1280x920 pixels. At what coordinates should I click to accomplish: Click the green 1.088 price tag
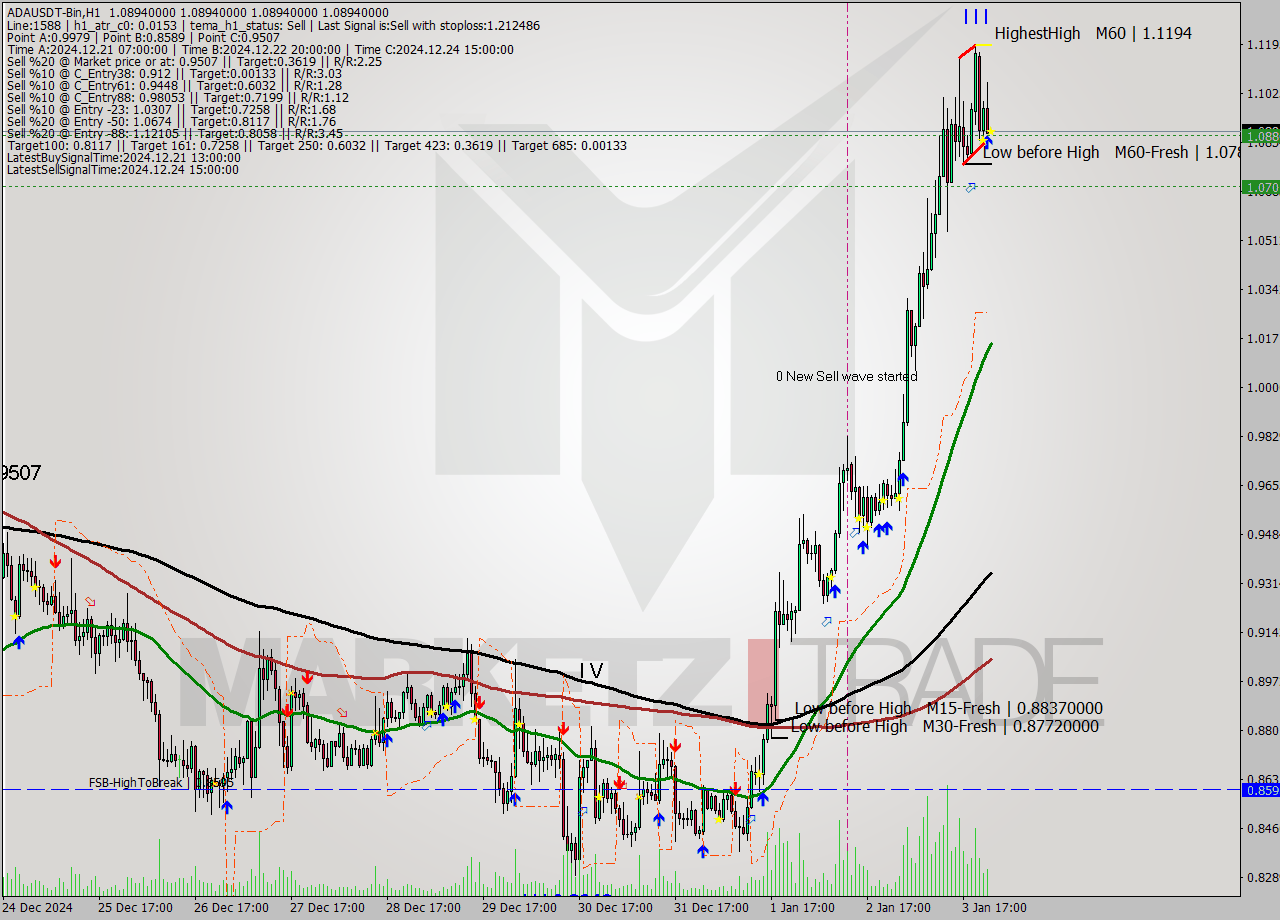(1260, 135)
